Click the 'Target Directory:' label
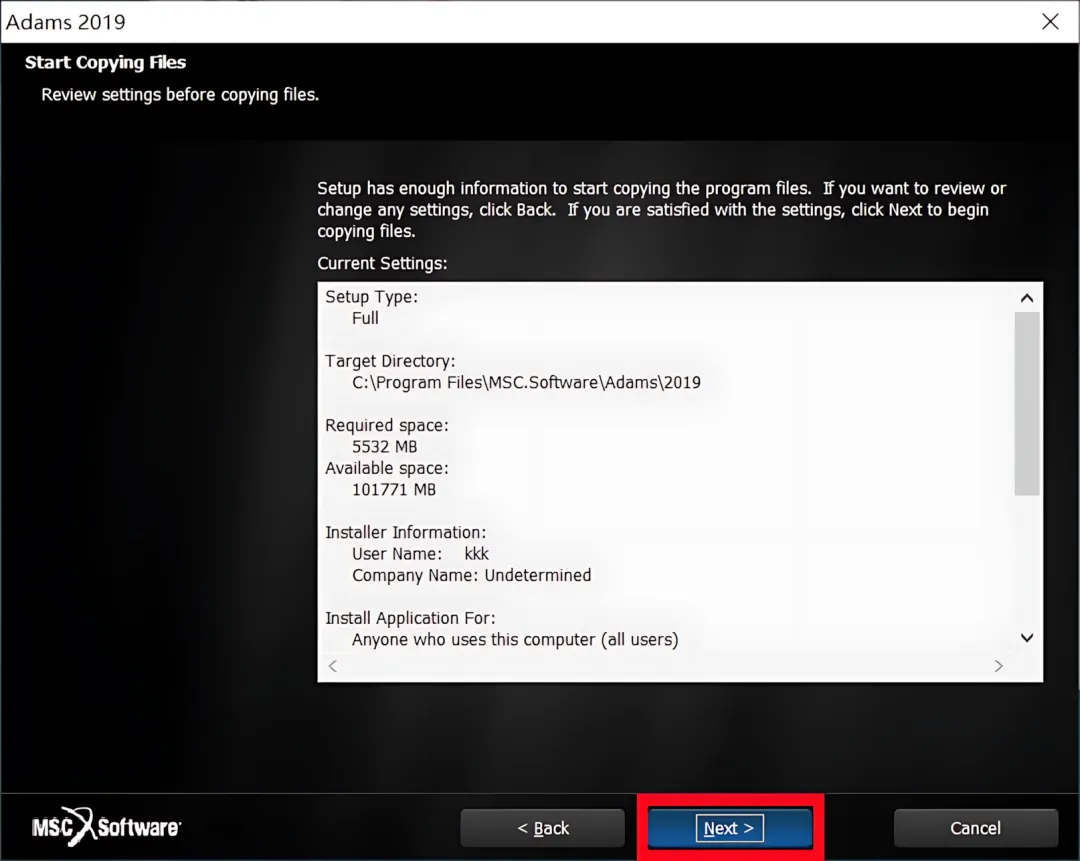 pos(390,361)
